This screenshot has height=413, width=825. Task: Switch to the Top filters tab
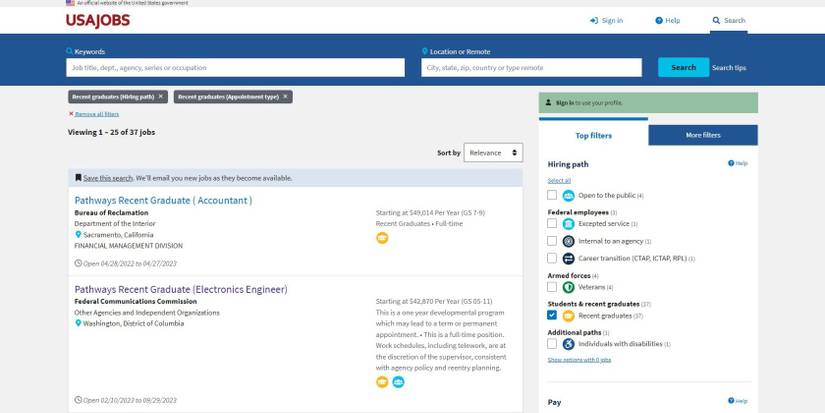(593, 135)
